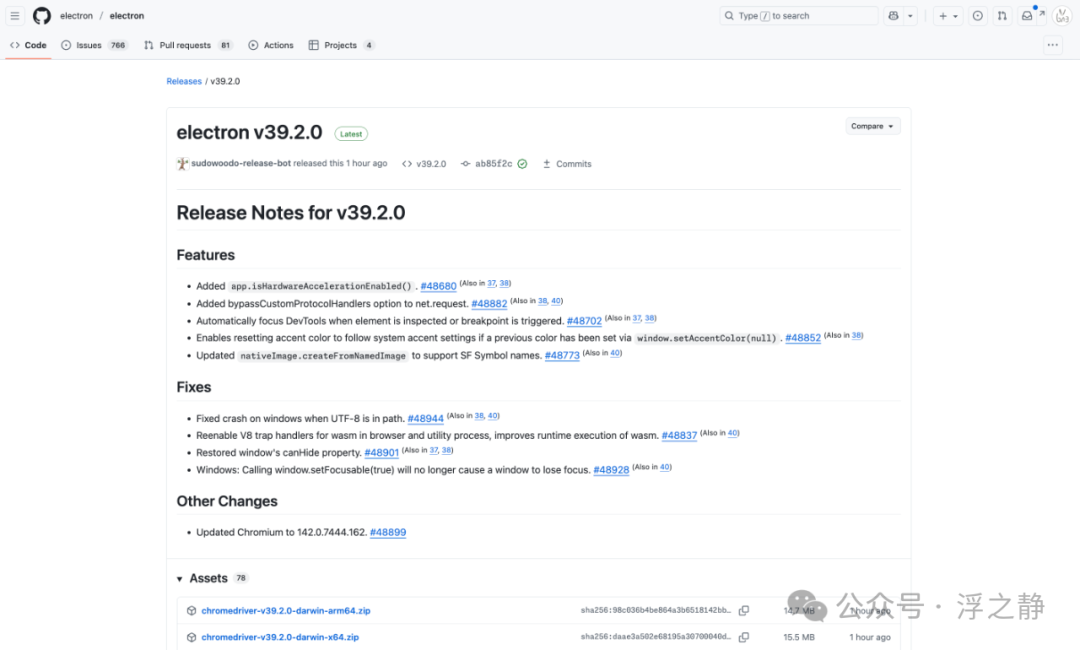
Task: Open Chromium update pull request #48899
Action: 388,532
